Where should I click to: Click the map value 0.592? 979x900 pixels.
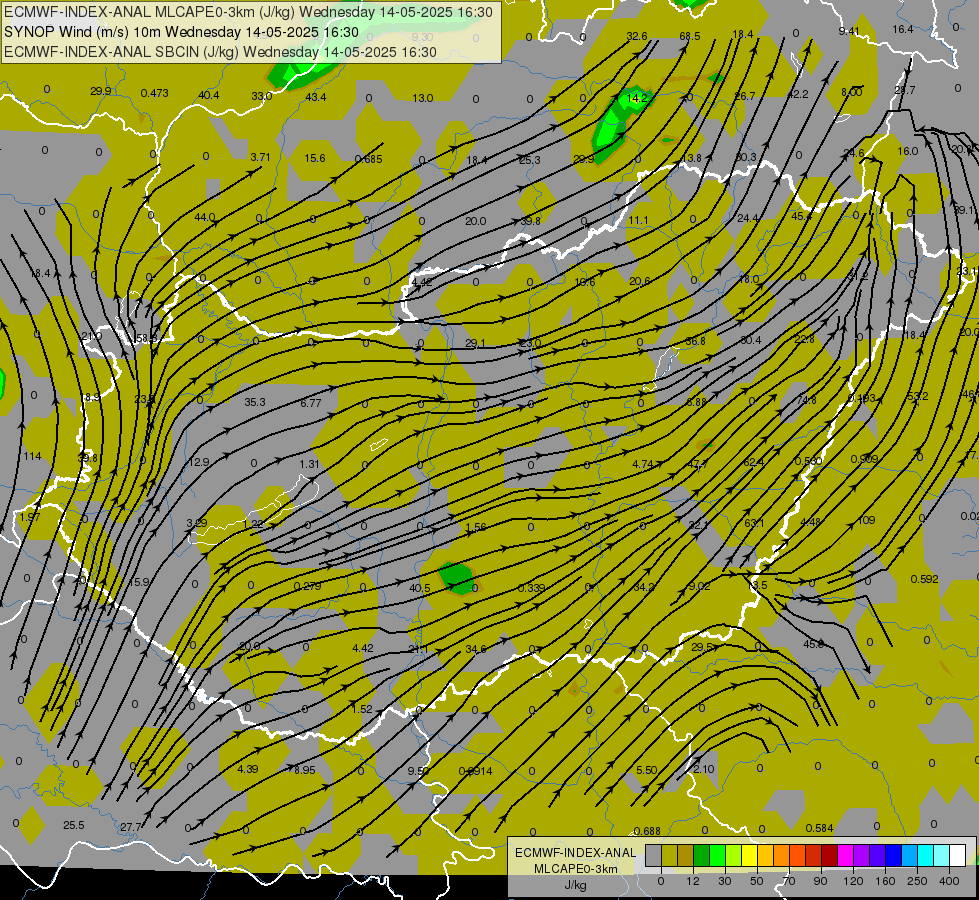pos(924,579)
